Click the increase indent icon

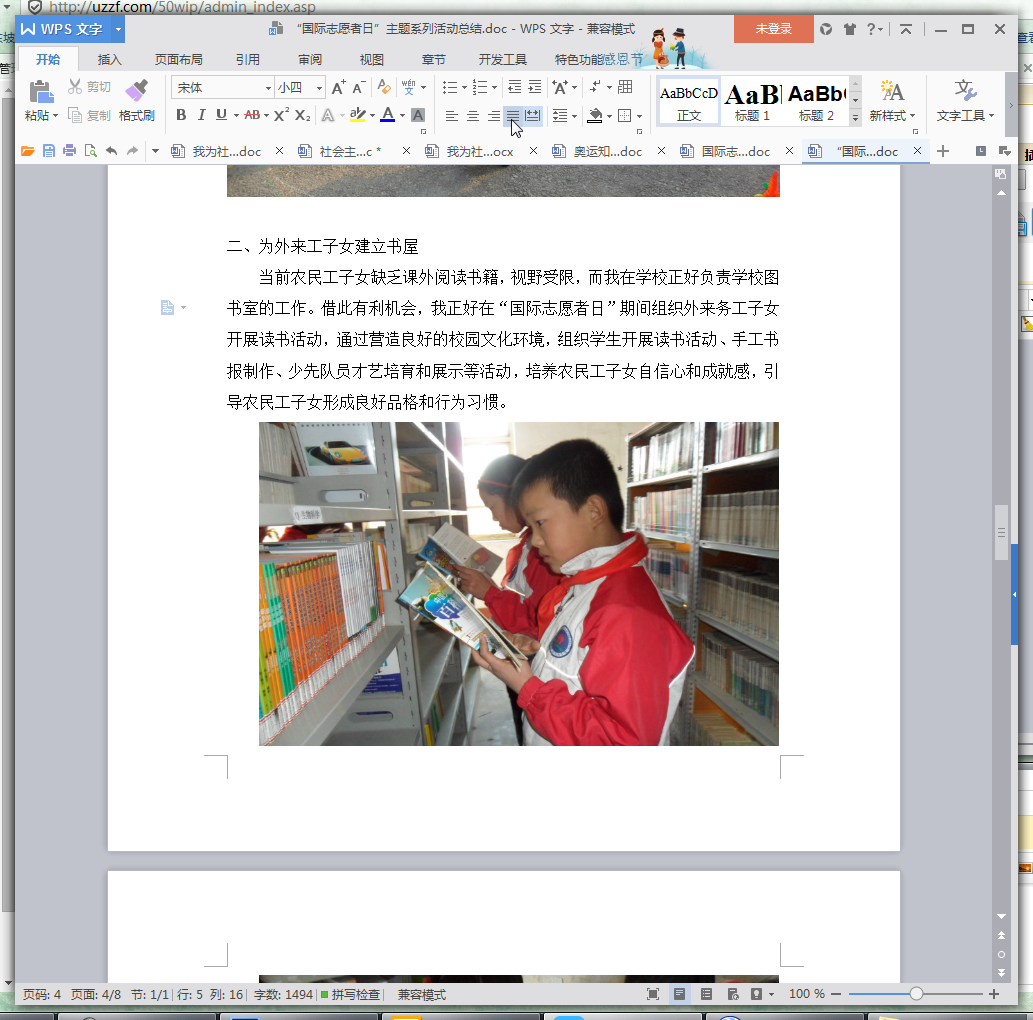pos(535,87)
